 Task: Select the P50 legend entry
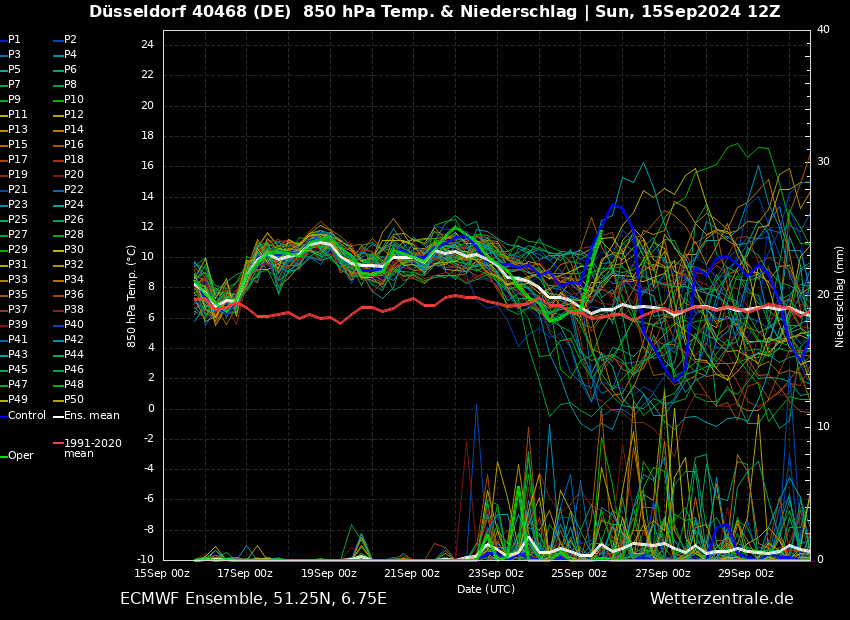pyautogui.click(x=74, y=400)
